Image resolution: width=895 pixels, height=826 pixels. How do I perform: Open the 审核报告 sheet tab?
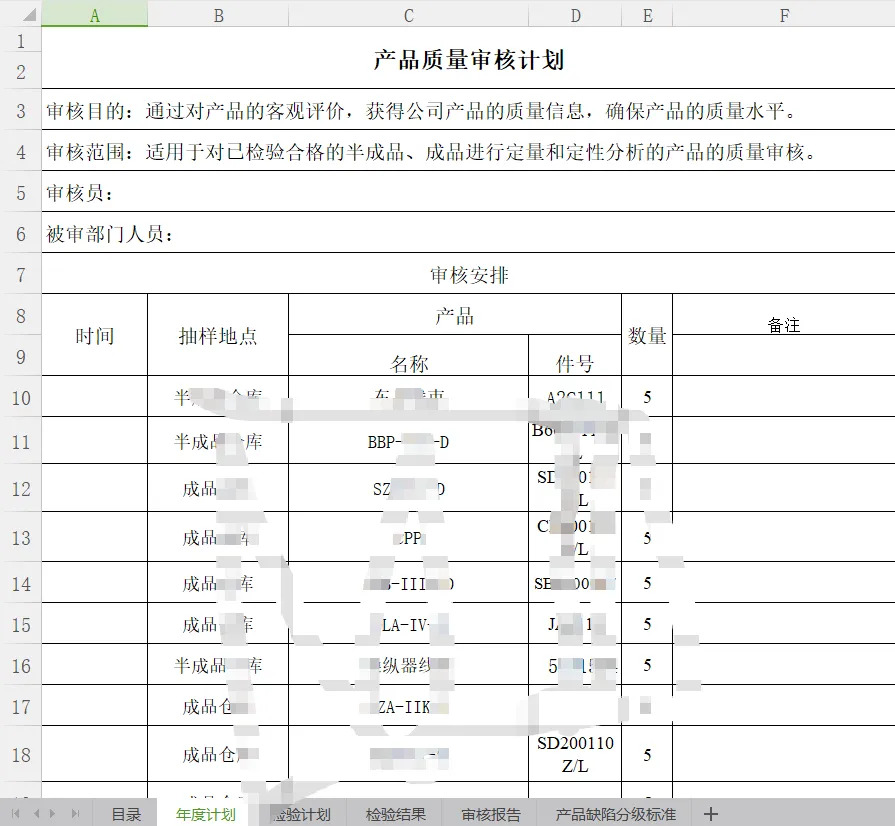[491, 814]
